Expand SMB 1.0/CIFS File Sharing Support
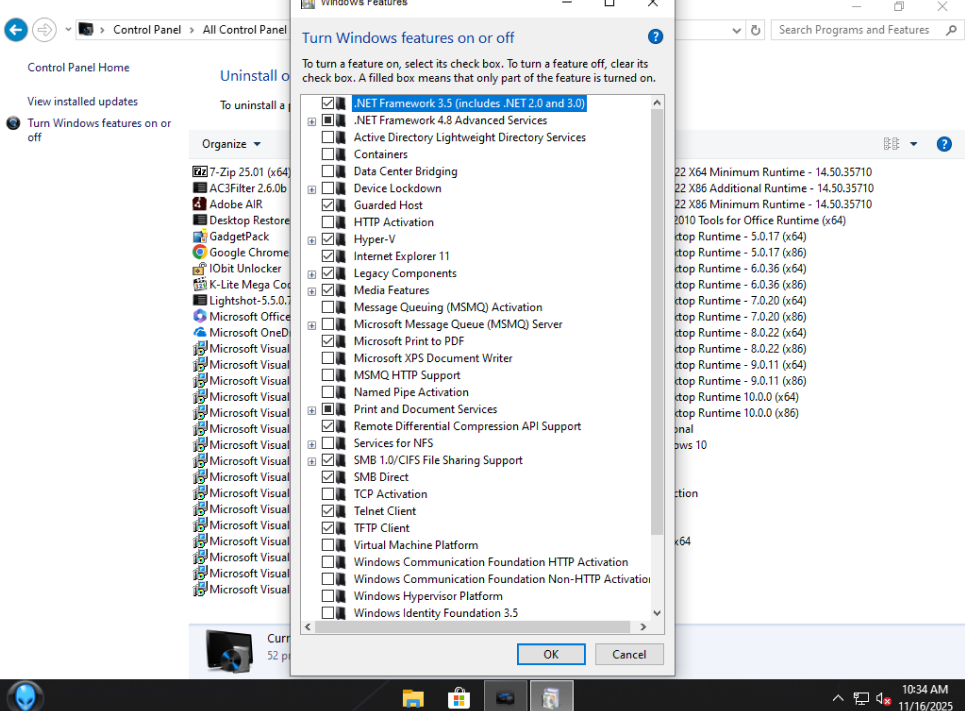 [x=312, y=462]
